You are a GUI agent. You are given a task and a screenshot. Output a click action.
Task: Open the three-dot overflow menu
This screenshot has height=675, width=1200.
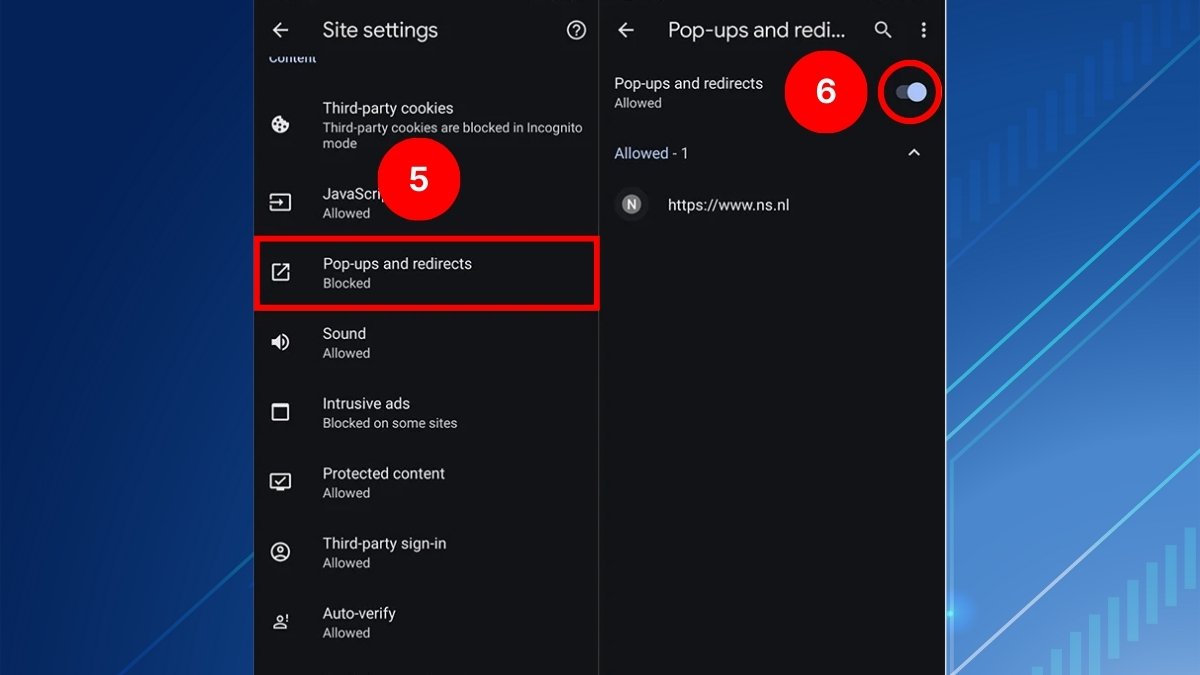924,30
